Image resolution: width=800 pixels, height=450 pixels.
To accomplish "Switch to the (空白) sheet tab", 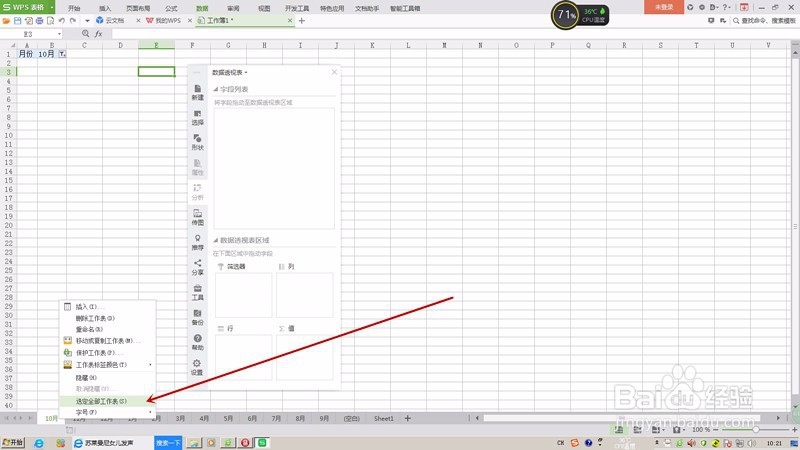I will [x=352, y=418].
